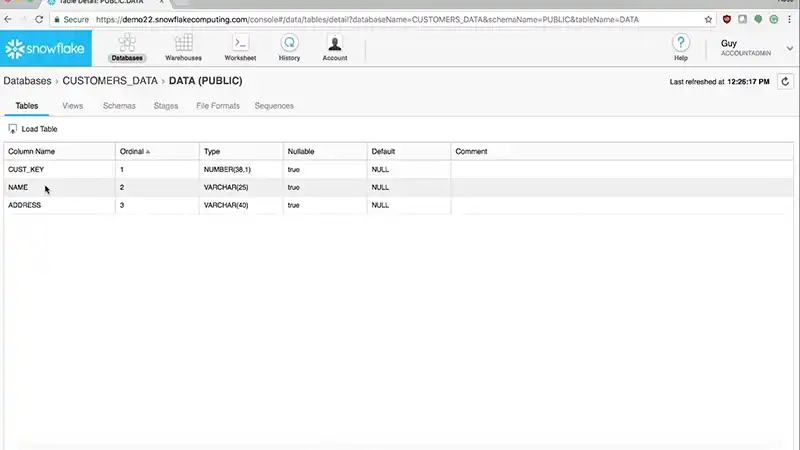Click the Last refreshed timestamp text
The width and height of the screenshot is (800, 450).
tap(719, 82)
